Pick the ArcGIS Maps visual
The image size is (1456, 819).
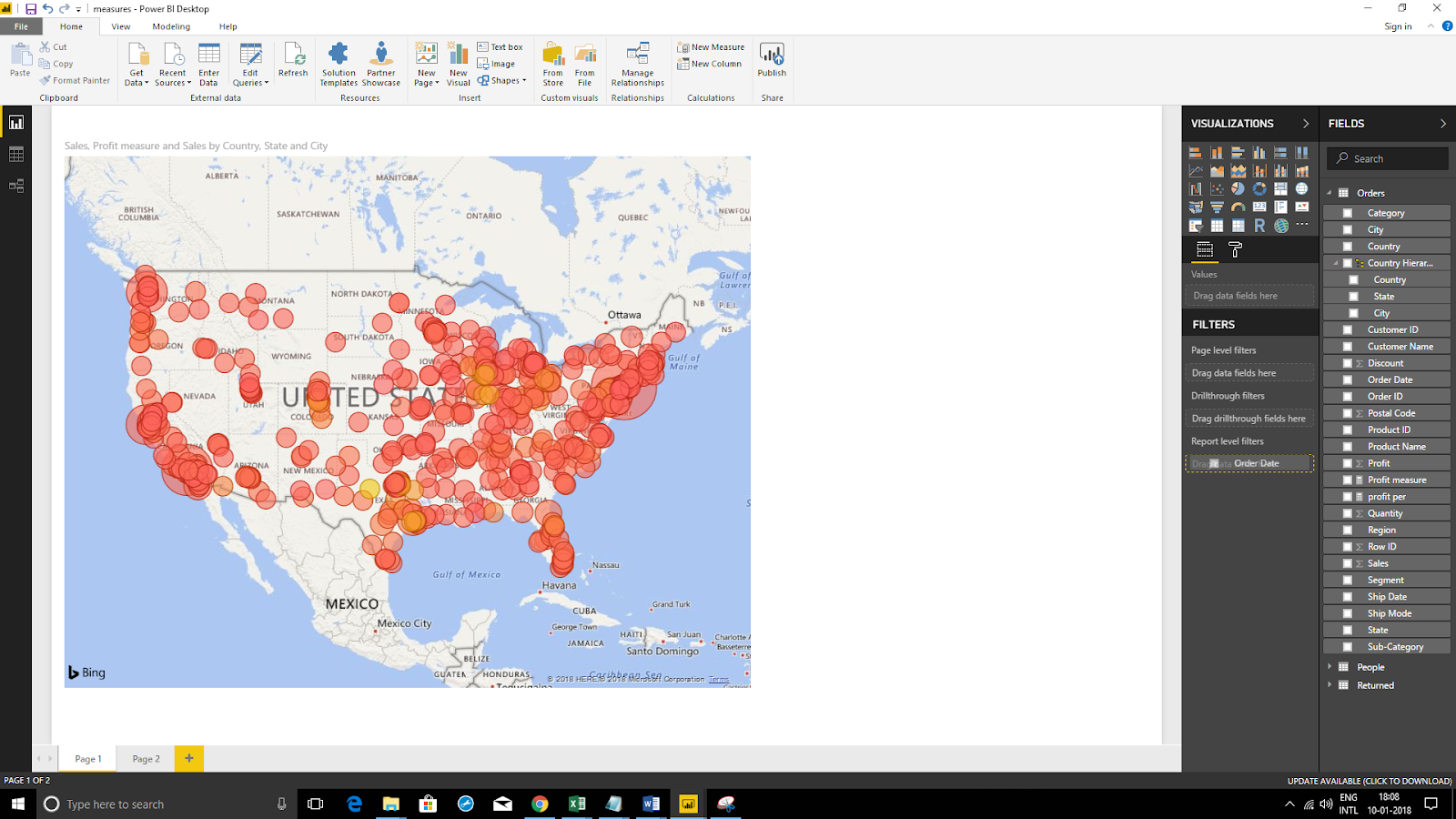click(1280, 226)
